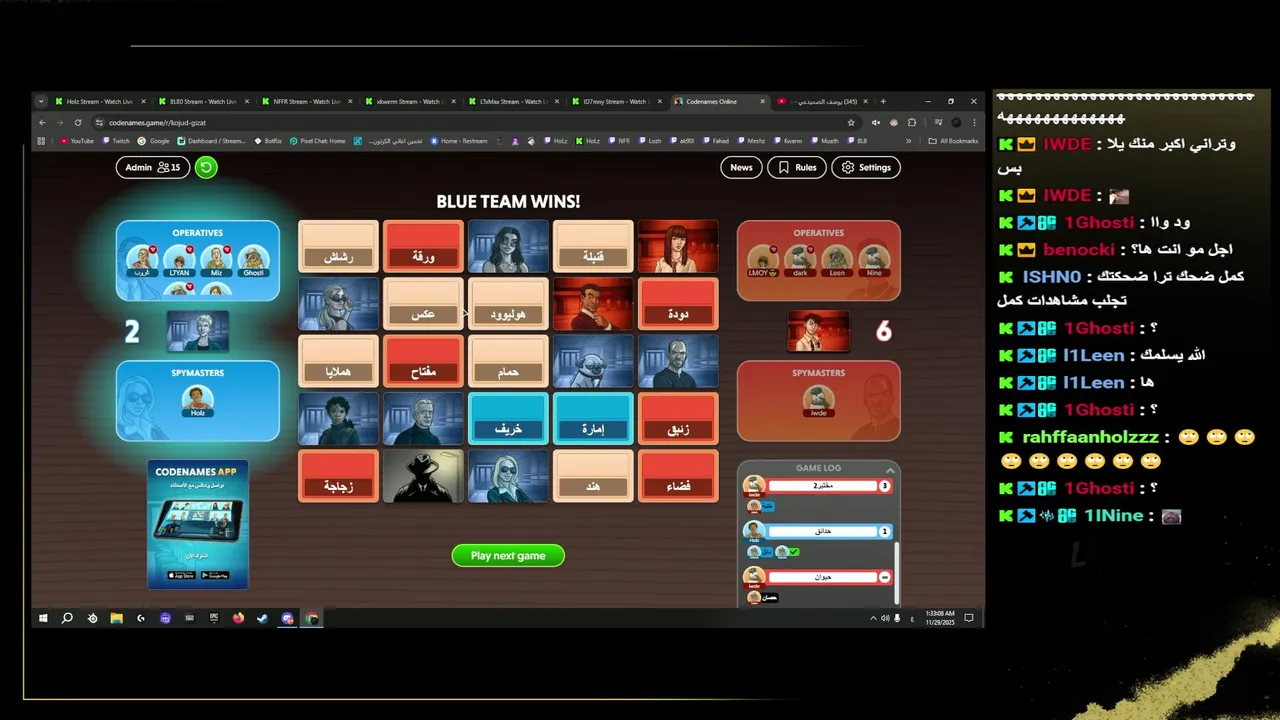1280x720 pixels.
Task: Switch to the NFFR Stream browser tab
Action: coord(306,101)
